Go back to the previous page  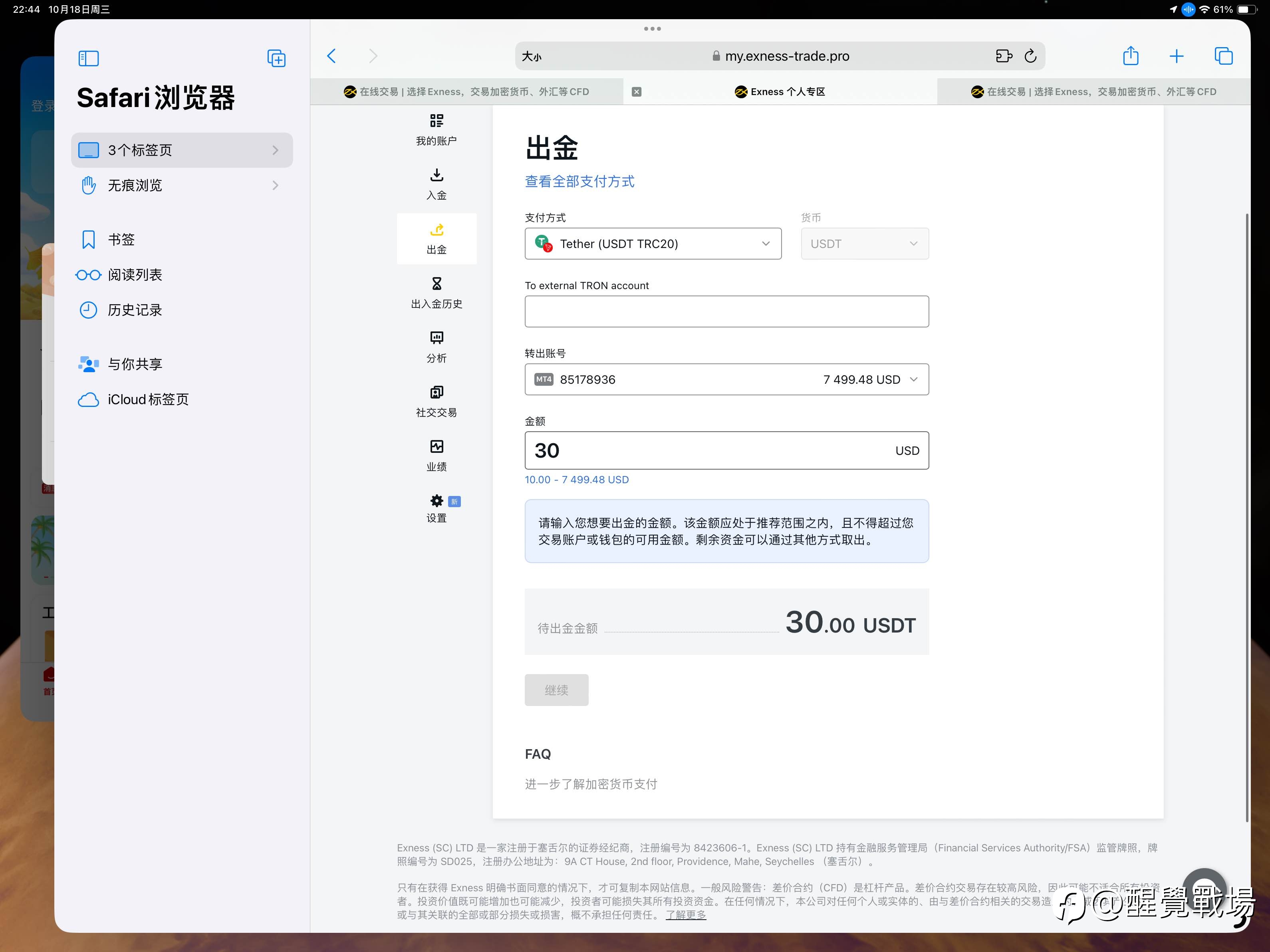point(331,56)
